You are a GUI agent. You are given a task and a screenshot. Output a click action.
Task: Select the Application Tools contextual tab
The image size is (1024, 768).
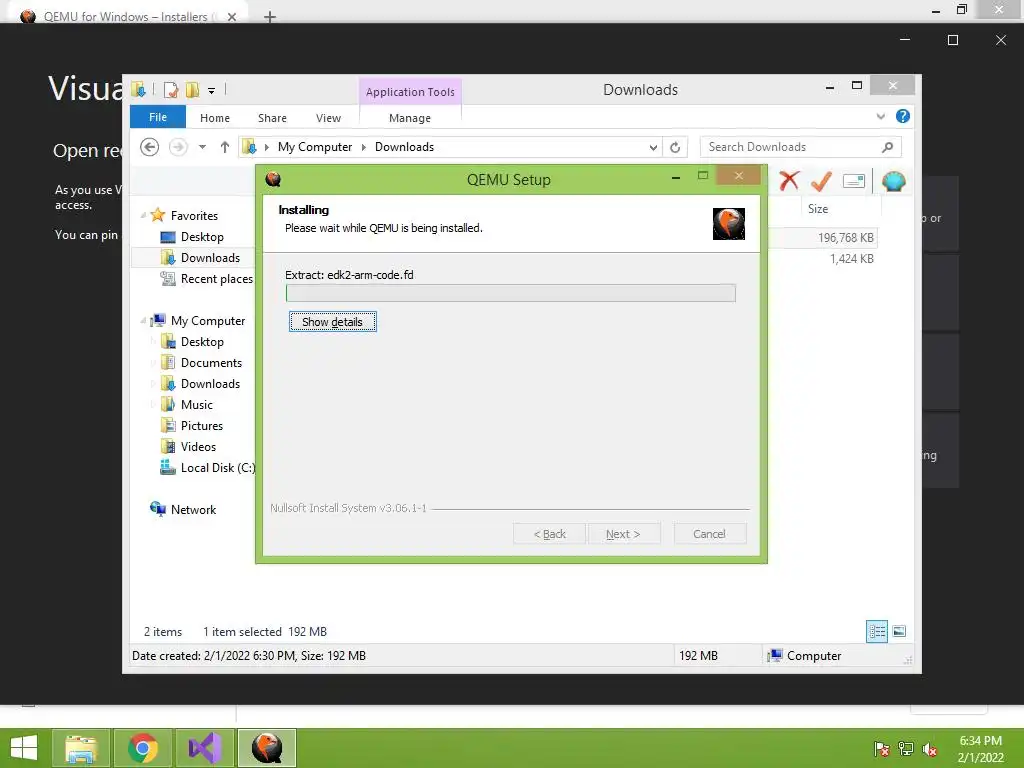(410, 92)
